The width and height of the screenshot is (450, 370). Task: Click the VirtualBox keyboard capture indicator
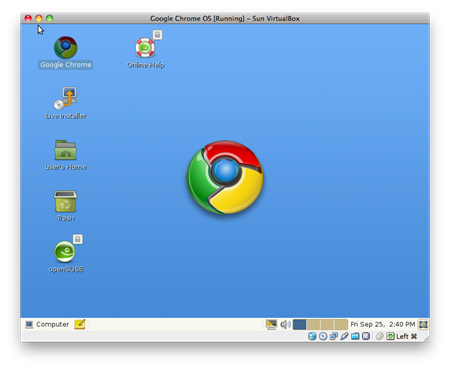pos(390,336)
